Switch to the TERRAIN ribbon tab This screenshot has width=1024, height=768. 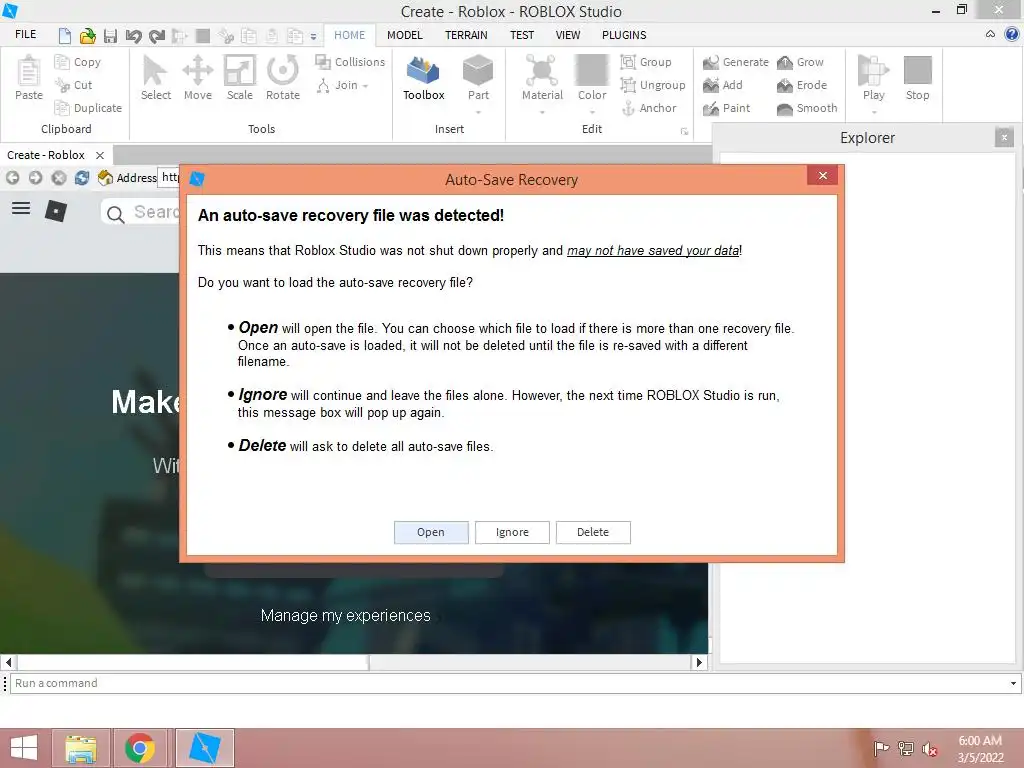pyautogui.click(x=466, y=35)
